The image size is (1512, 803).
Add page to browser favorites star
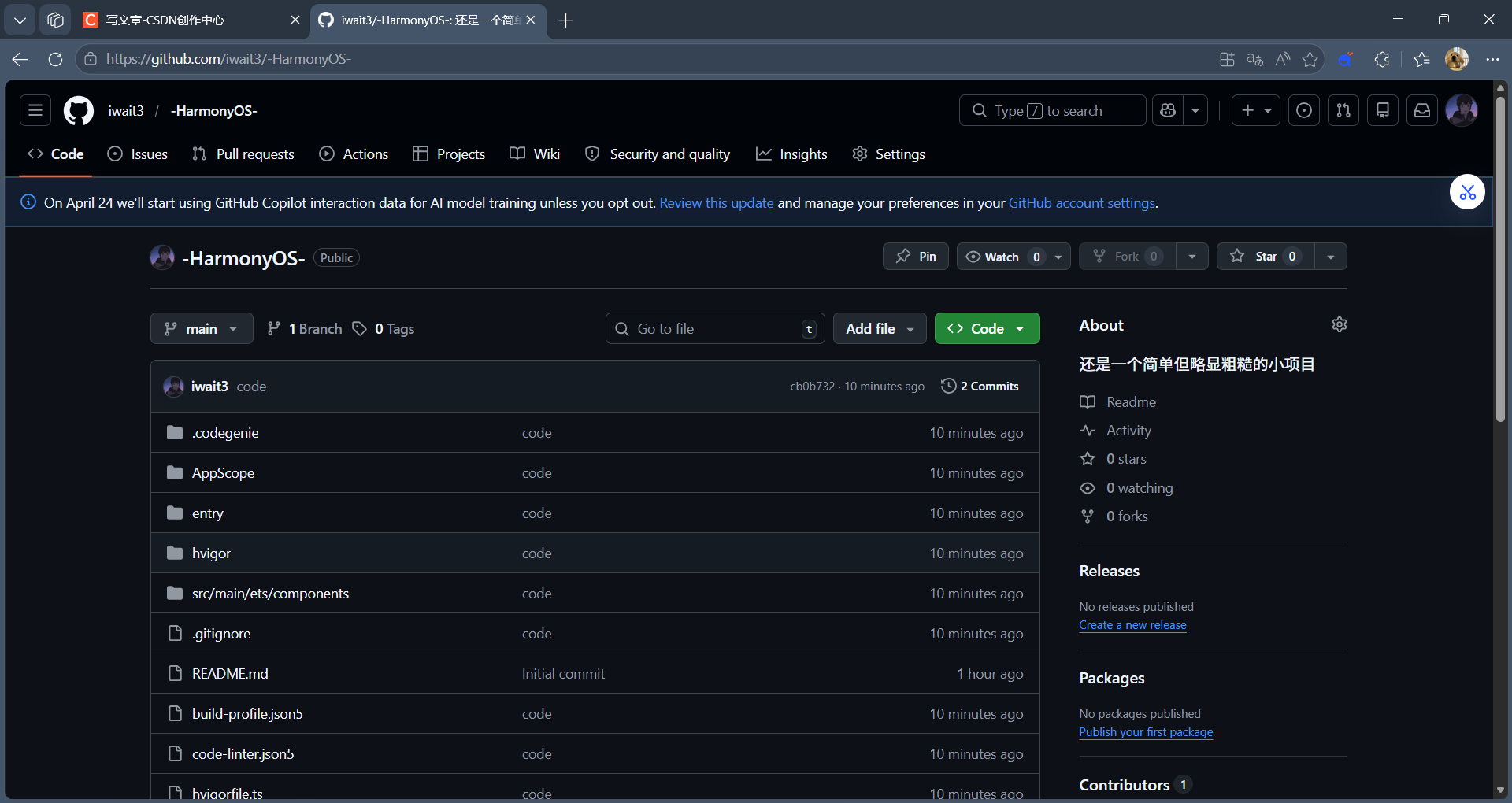tap(1310, 59)
